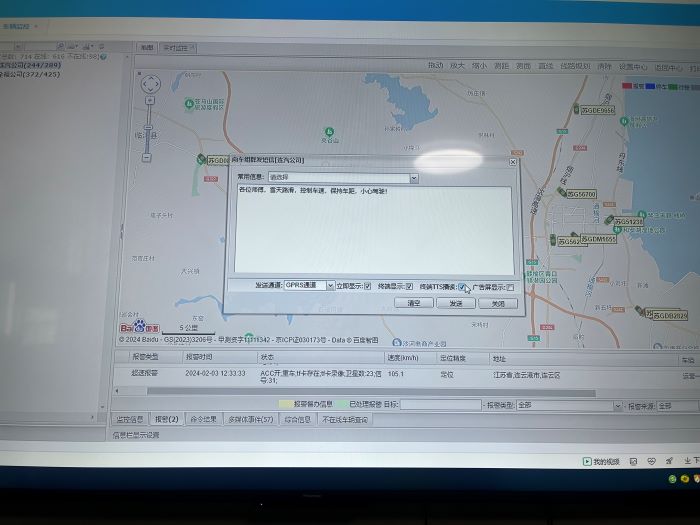Screen dimensions: 700x525
Task: Click the map pan control compass
Action: (149, 98)
